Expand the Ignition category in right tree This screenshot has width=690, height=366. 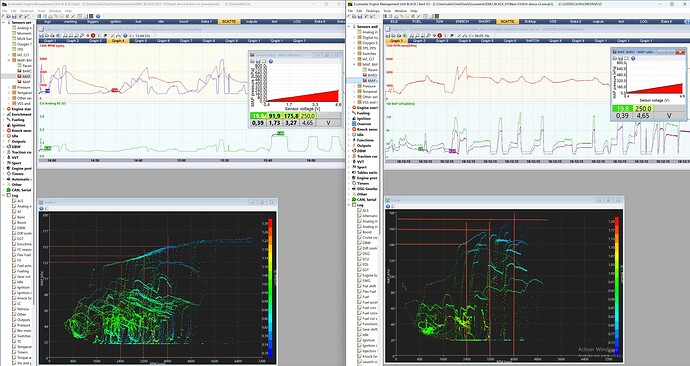click(349, 119)
